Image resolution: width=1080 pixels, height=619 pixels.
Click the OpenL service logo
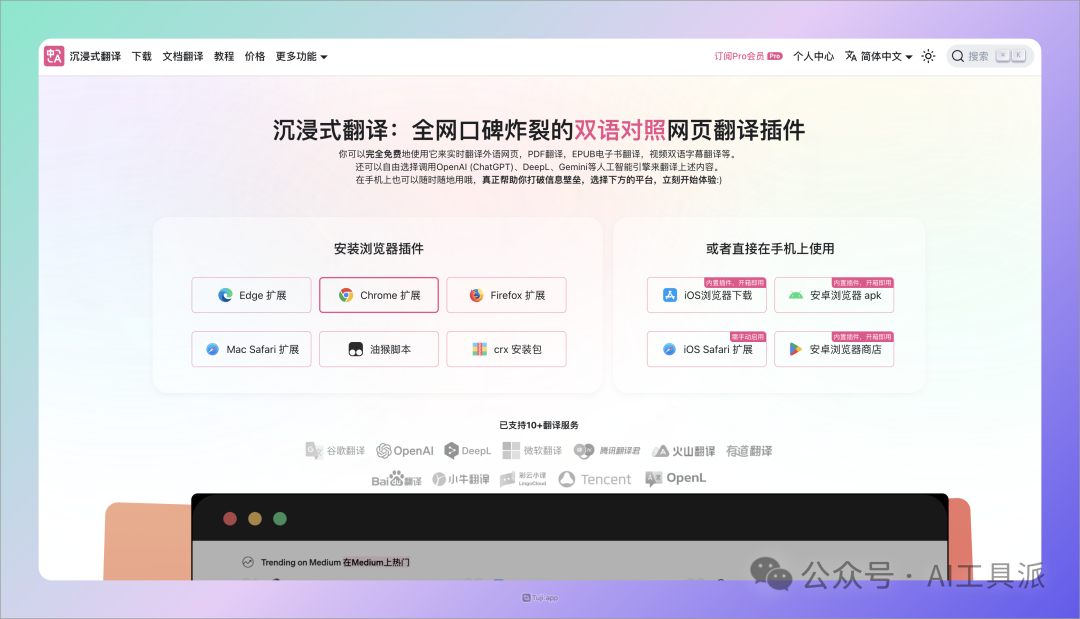676,478
